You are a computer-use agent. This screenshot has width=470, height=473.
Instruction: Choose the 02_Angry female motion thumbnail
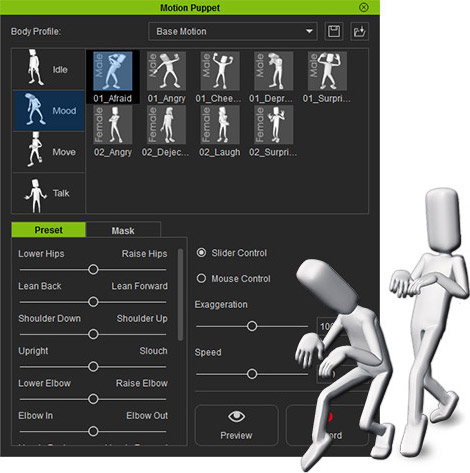113,125
